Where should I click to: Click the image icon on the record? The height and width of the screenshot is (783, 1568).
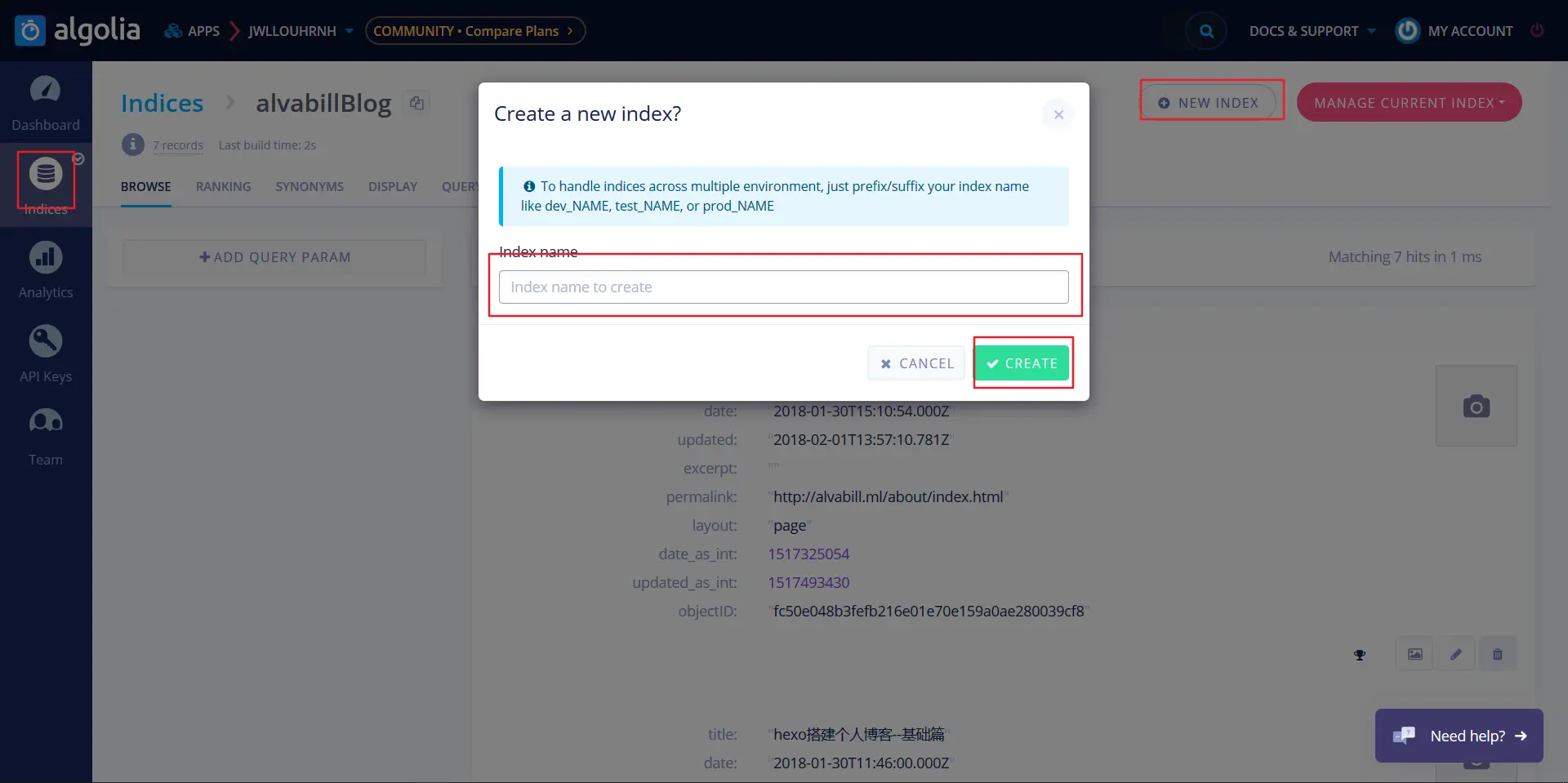pos(1414,654)
